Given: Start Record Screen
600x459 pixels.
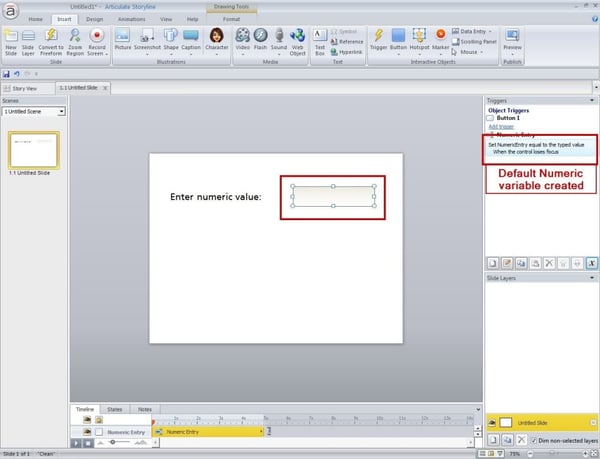Looking at the screenshot, I should (97, 42).
